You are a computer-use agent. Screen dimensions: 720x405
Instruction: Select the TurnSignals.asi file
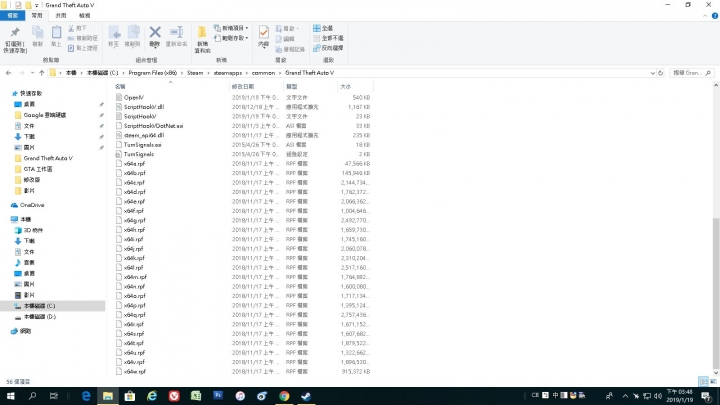142,145
